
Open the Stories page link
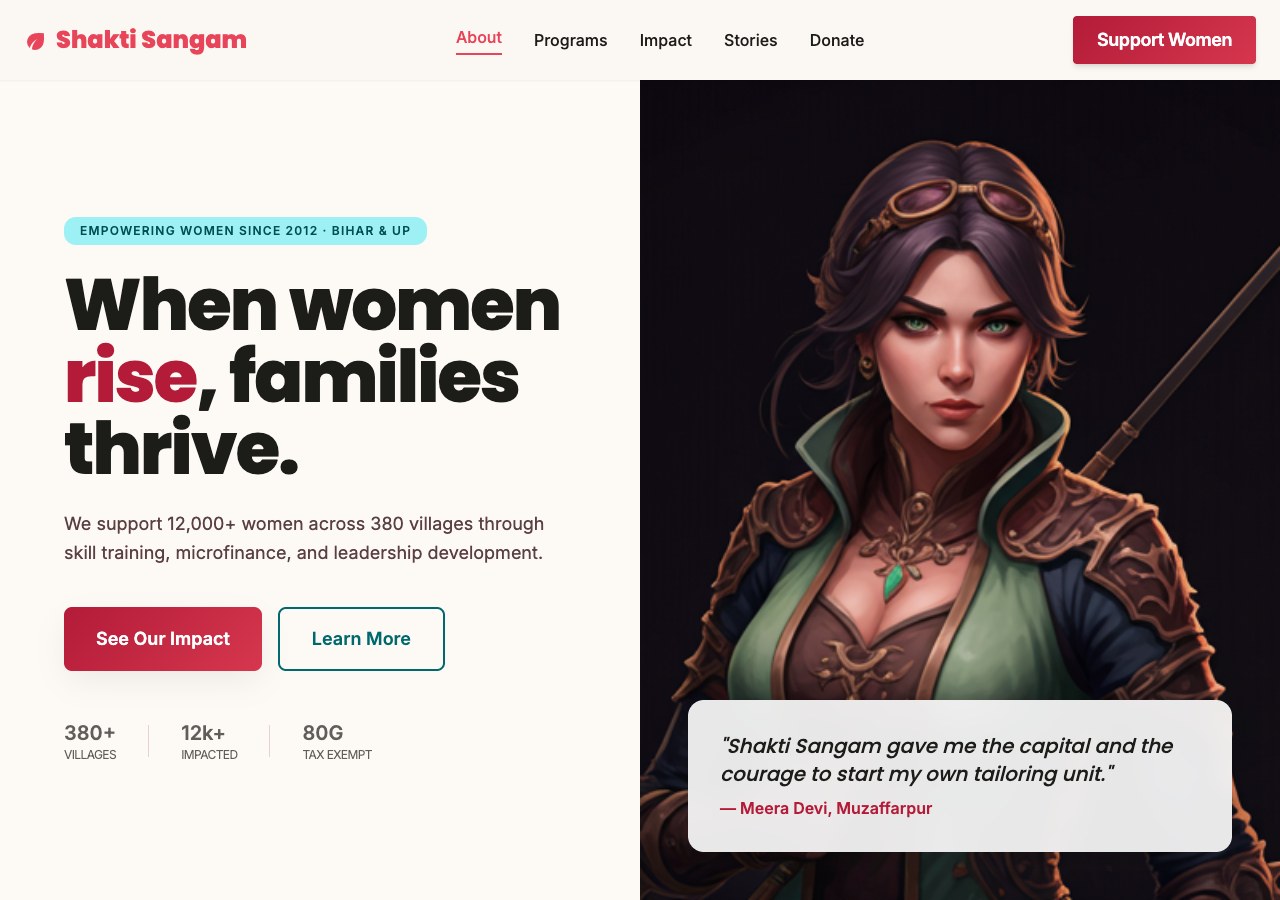[751, 40]
